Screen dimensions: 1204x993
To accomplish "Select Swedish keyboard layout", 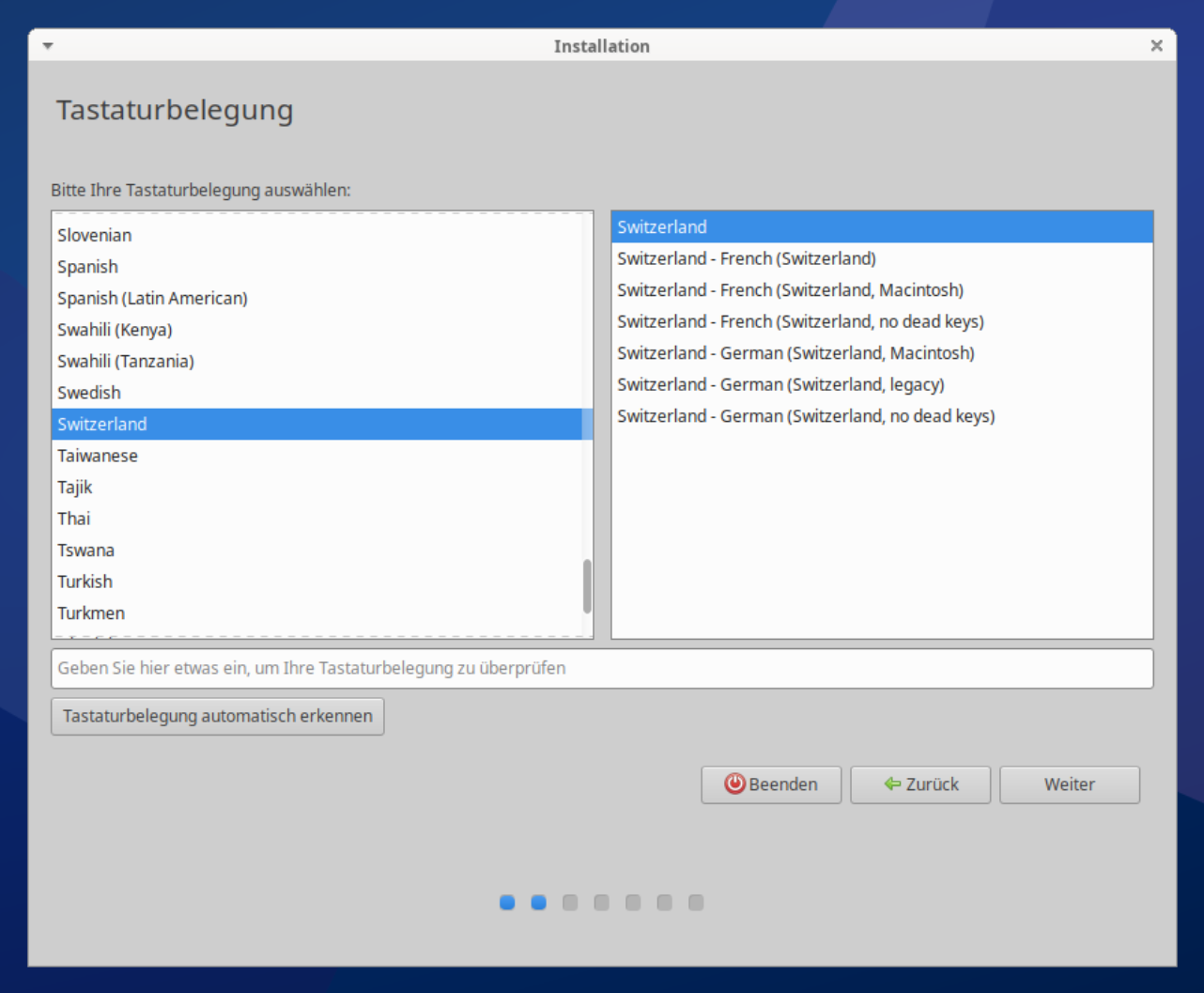I will pos(89,393).
